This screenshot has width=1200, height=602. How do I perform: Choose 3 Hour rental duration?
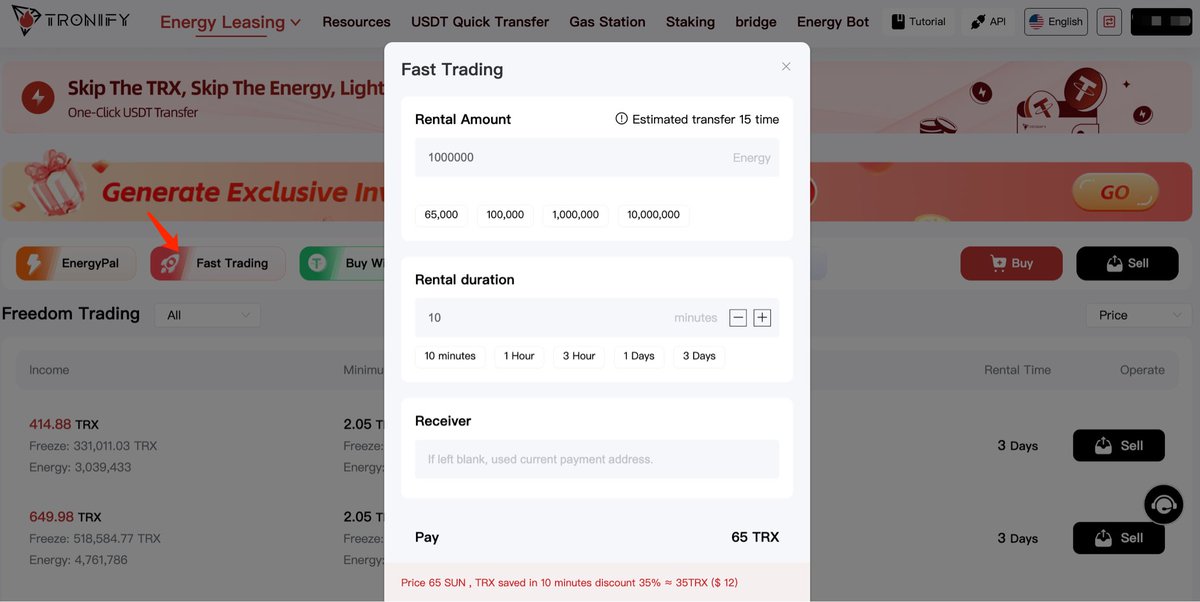point(579,356)
